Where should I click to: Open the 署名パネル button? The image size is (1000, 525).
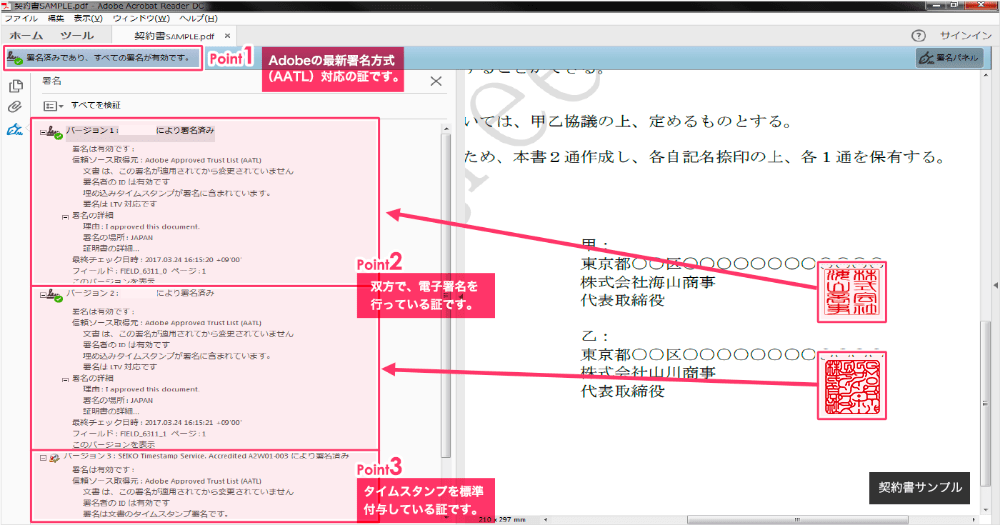pos(950,58)
